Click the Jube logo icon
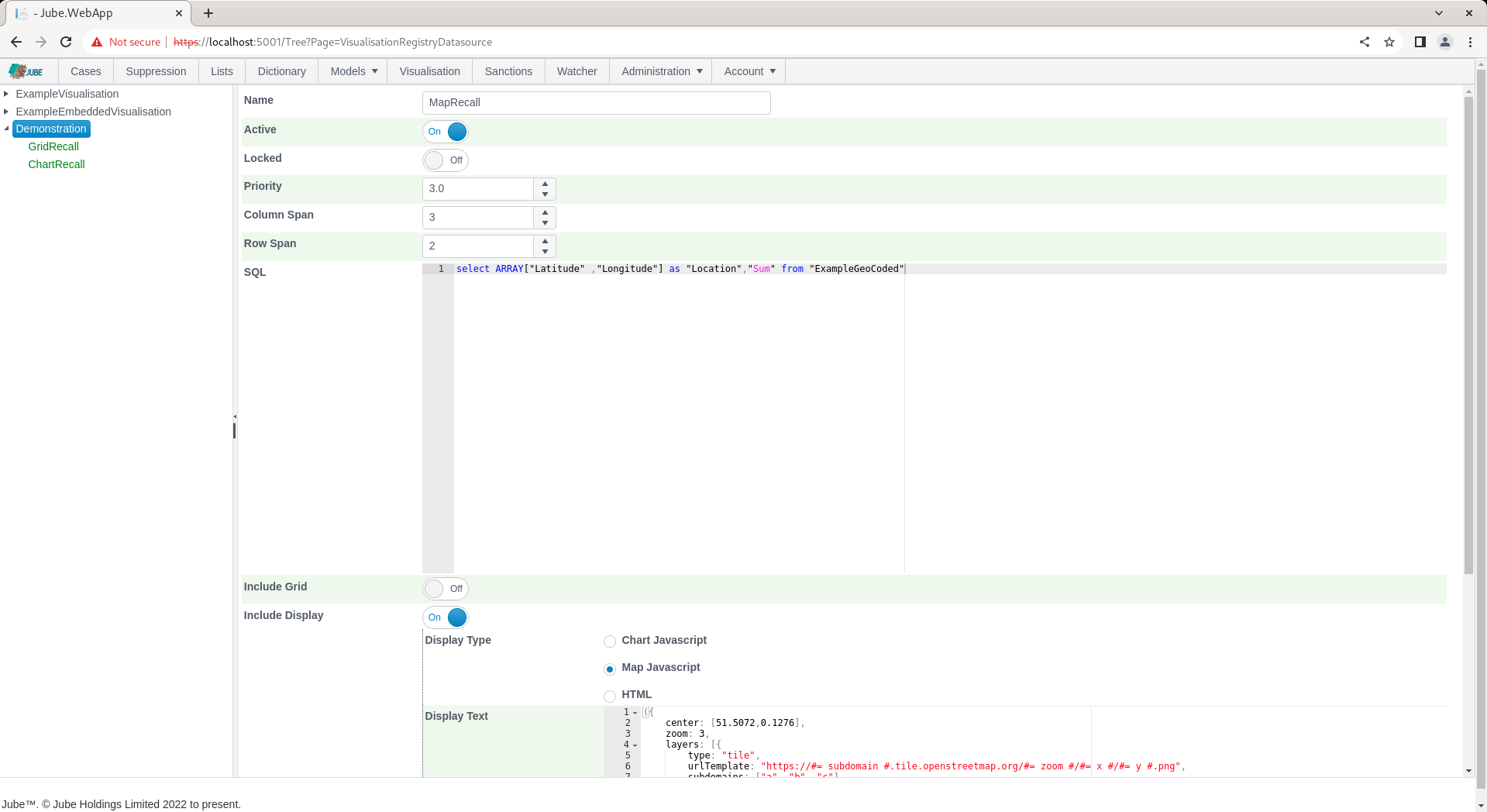Image resolution: width=1487 pixels, height=812 pixels. click(26, 71)
